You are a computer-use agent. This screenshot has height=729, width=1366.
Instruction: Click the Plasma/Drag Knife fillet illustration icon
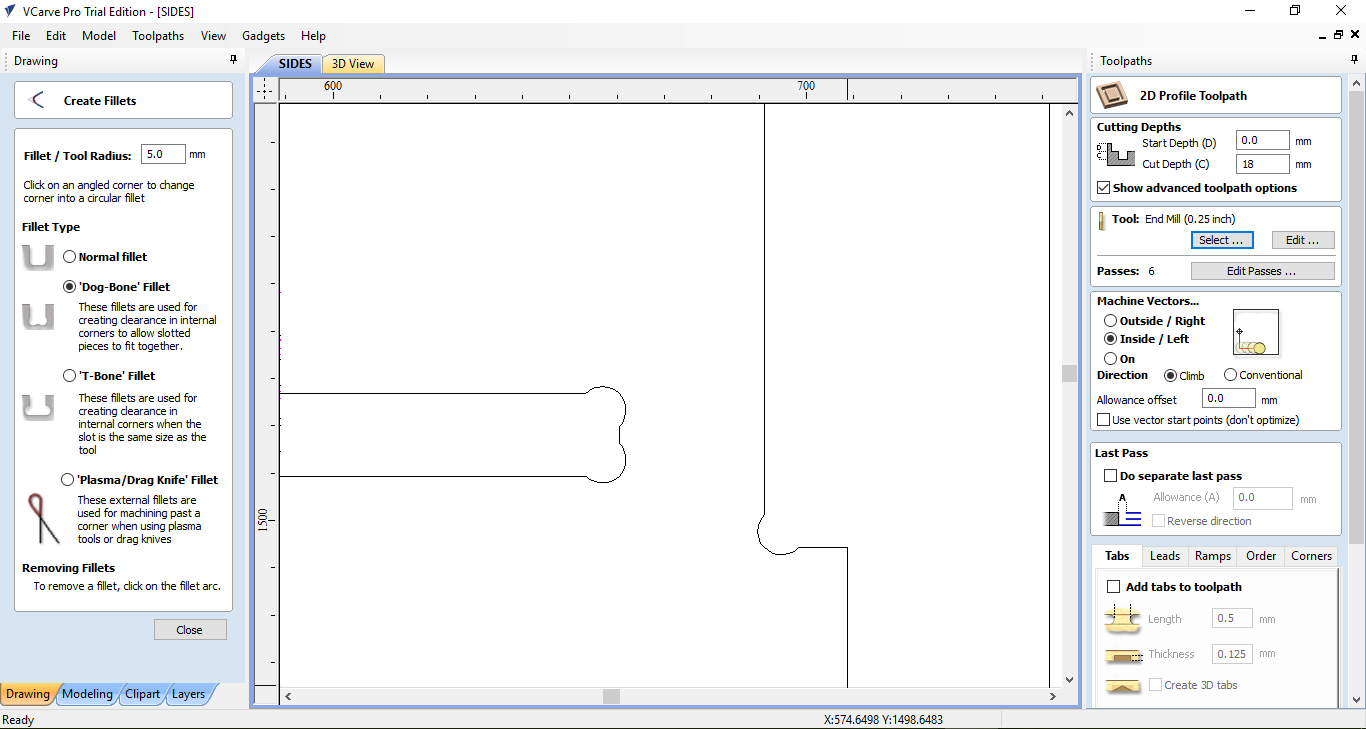coord(42,518)
